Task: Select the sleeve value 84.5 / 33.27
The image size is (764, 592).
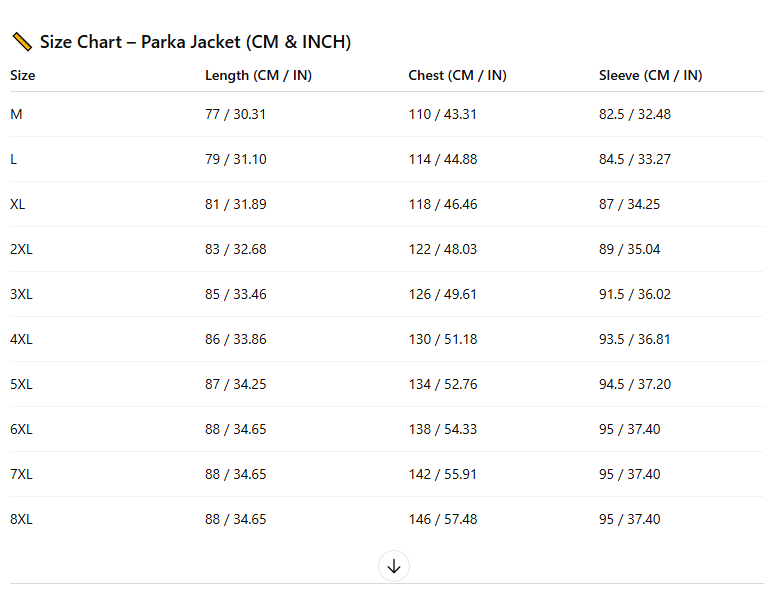Action: pyautogui.click(x=635, y=159)
